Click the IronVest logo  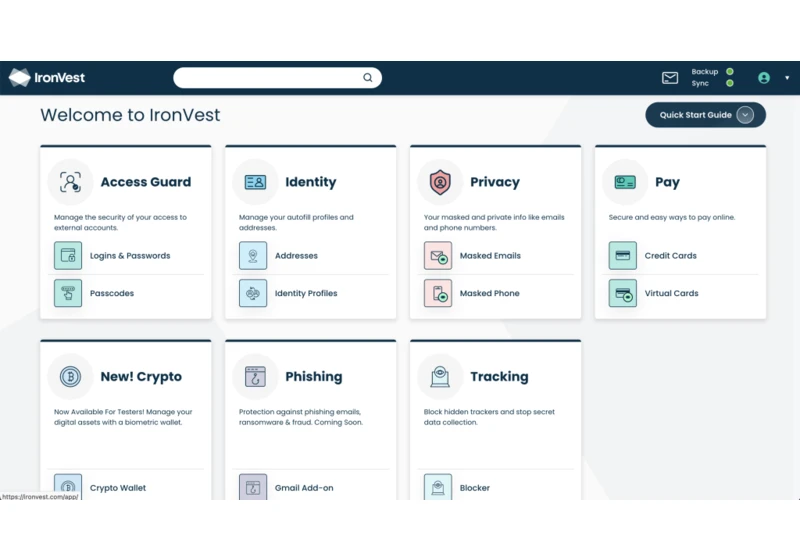click(x=47, y=78)
